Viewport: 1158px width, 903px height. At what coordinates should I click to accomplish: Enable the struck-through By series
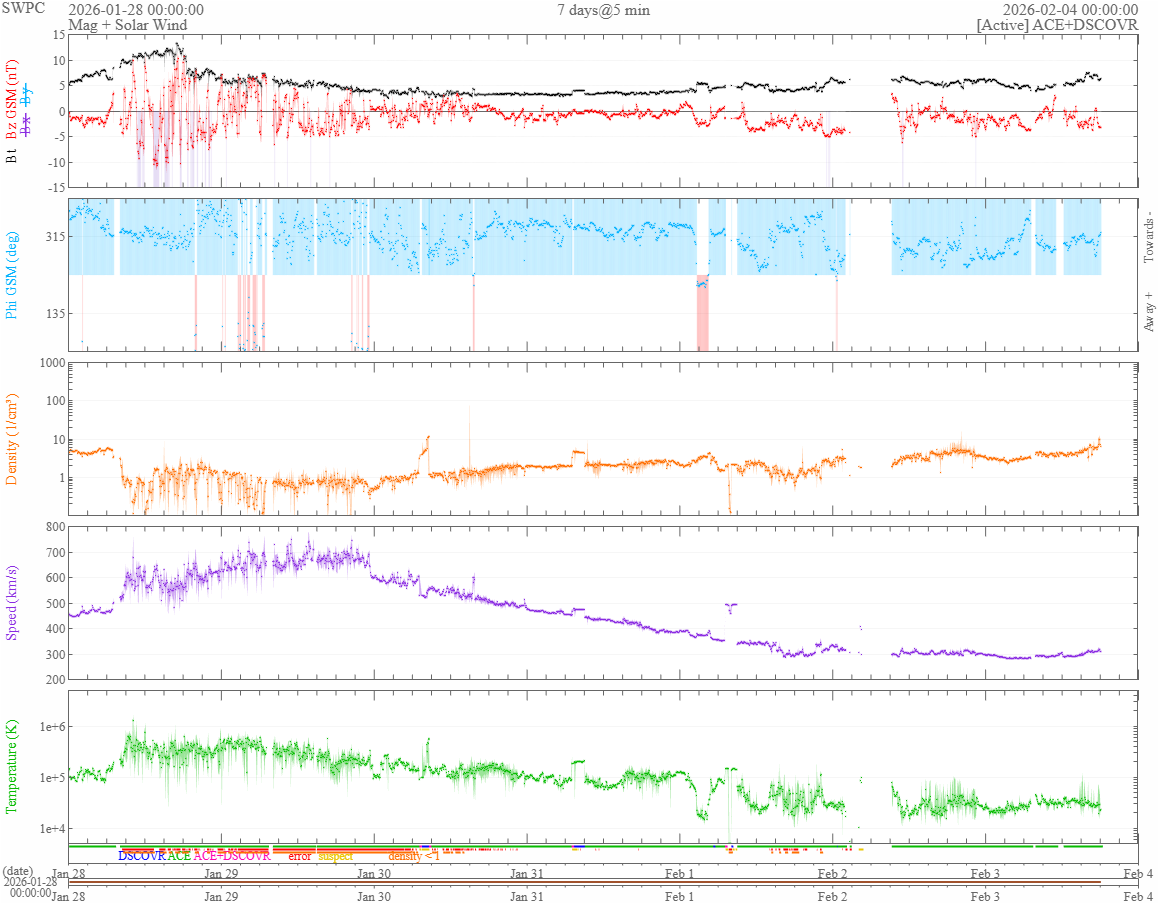[x=27, y=95]
